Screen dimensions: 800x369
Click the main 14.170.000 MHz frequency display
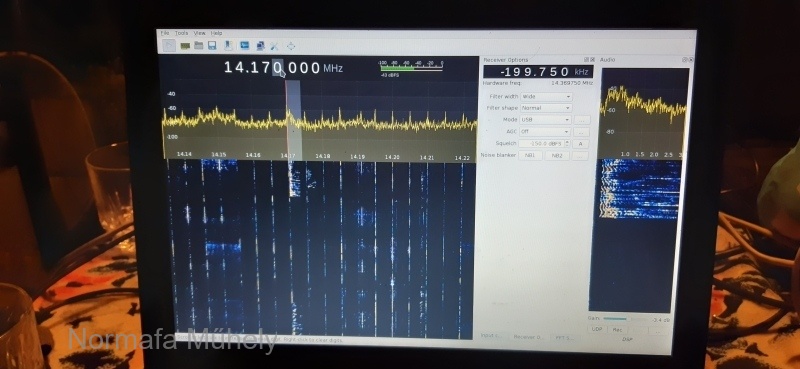click(283, 68)
